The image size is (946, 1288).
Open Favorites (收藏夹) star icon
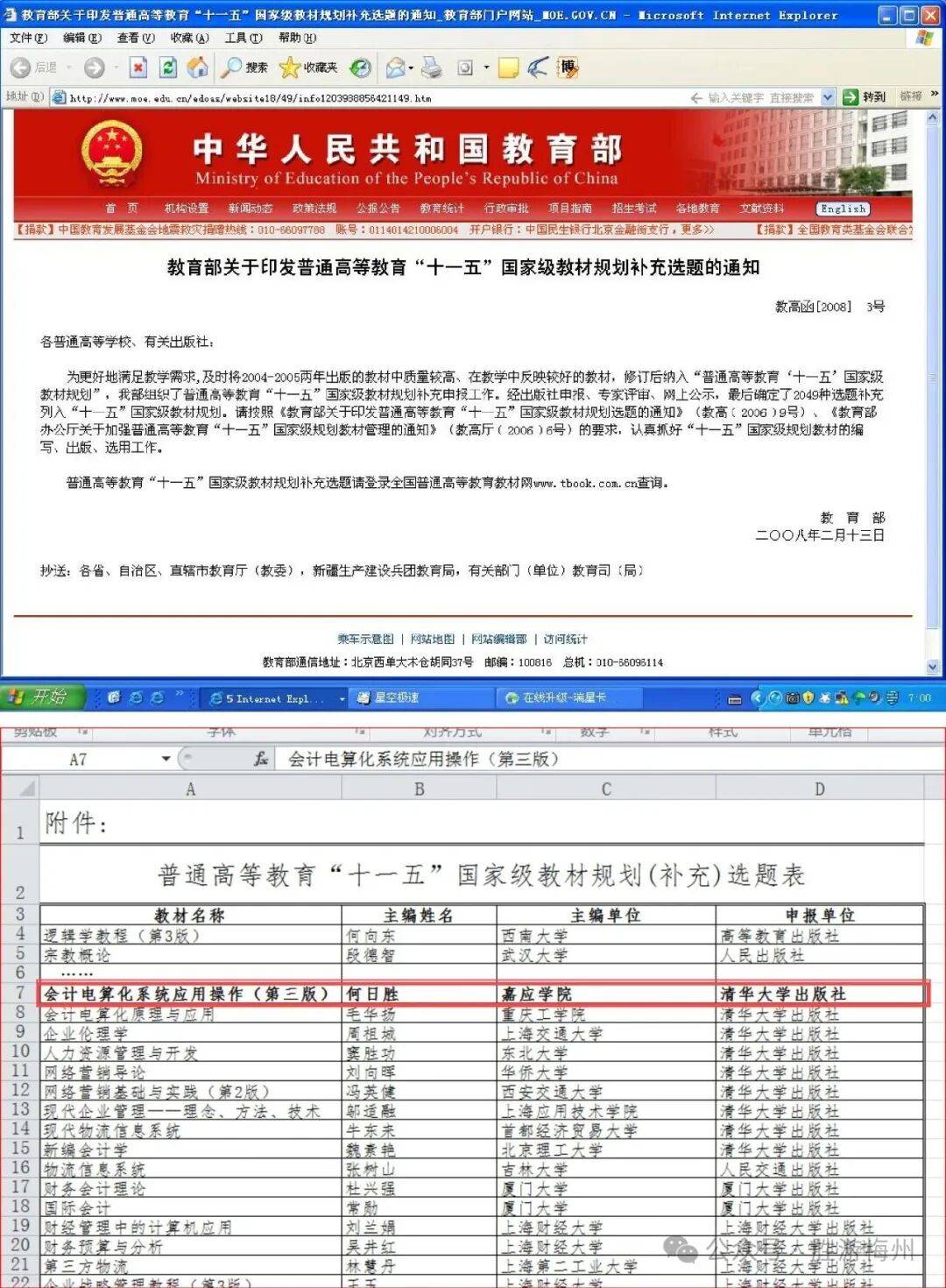308,67
